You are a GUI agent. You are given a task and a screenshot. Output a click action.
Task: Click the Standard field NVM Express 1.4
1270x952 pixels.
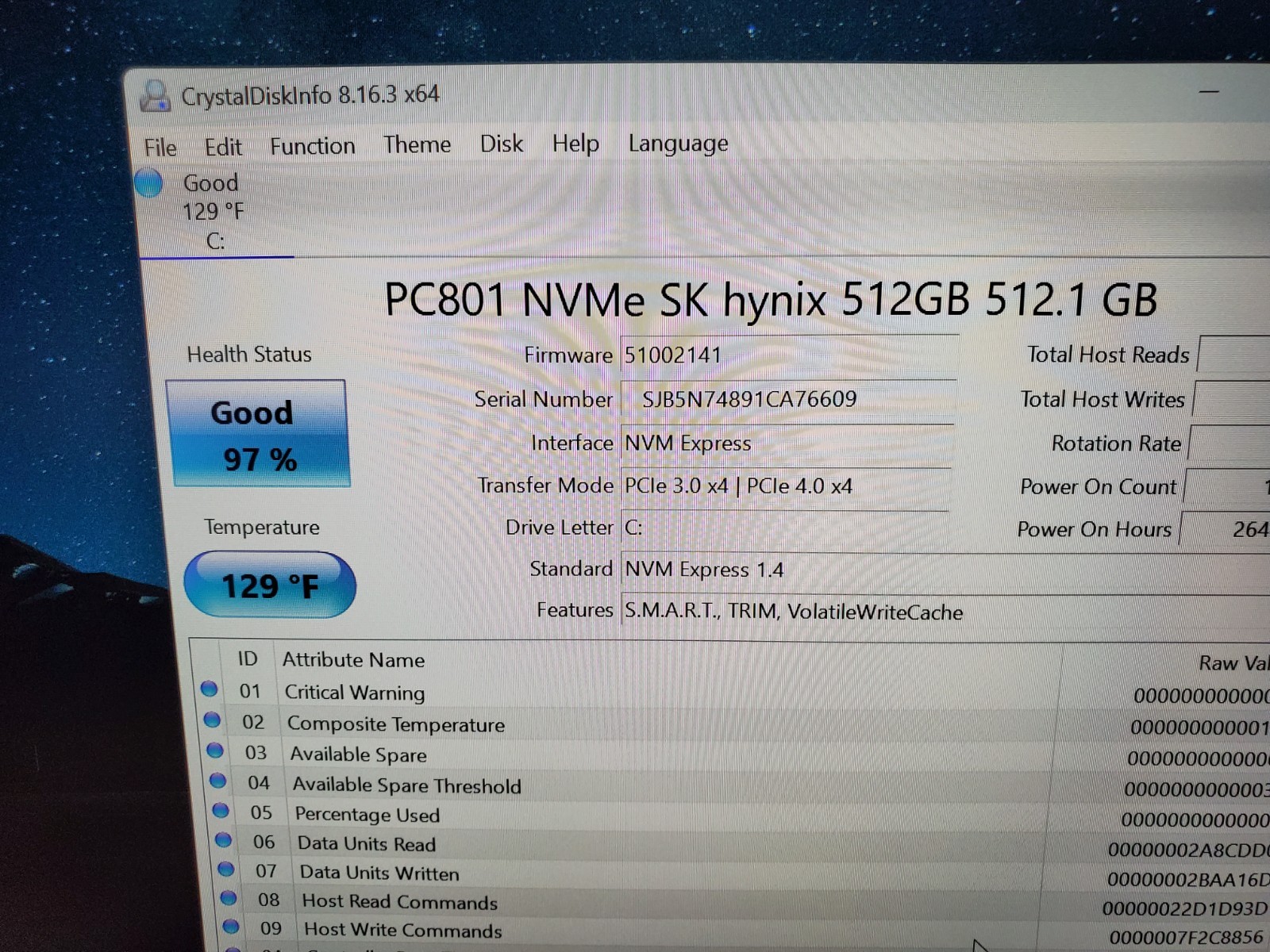point(945,570)
